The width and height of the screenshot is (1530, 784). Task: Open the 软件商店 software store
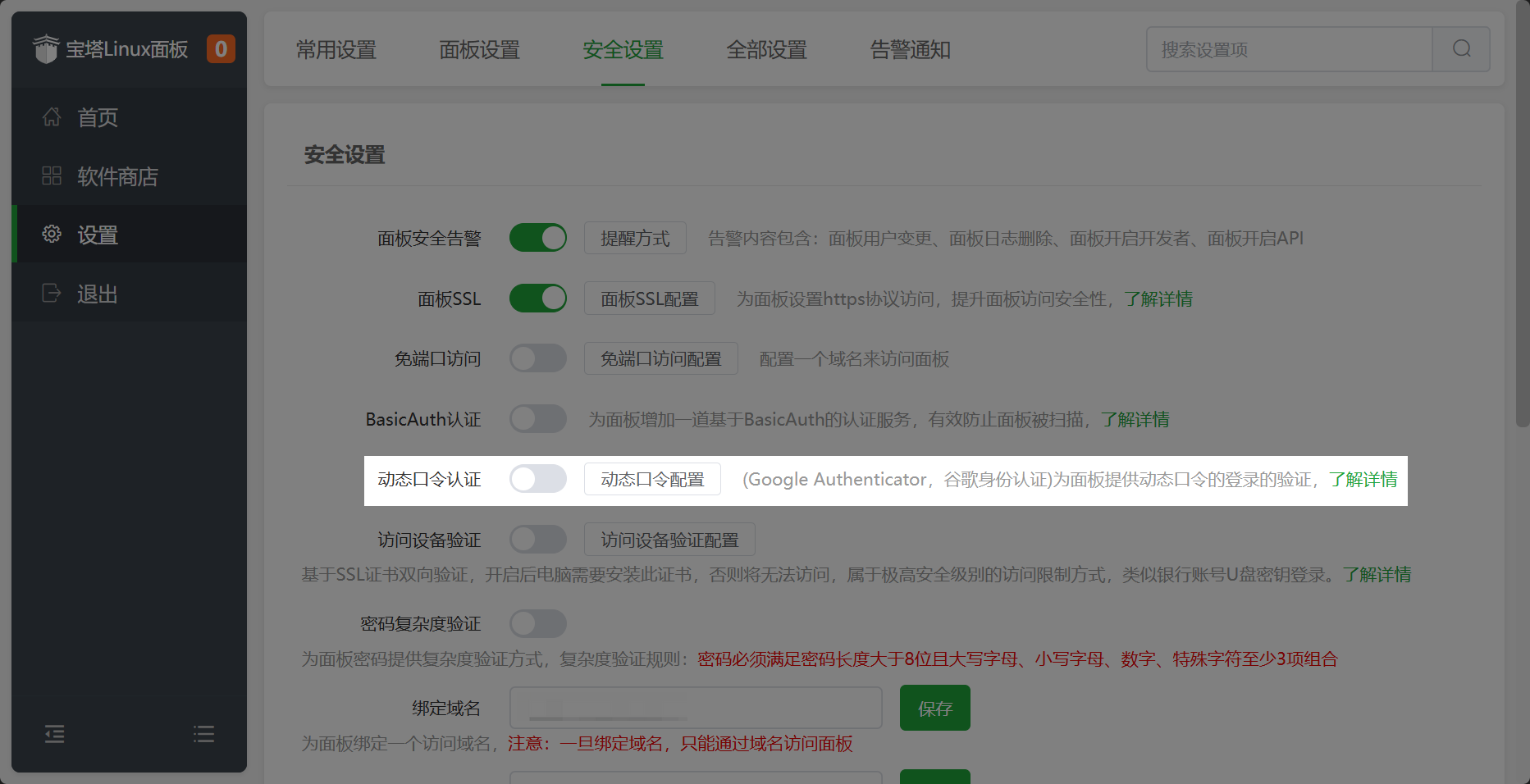pyautogui.click(x=117, y=176)
